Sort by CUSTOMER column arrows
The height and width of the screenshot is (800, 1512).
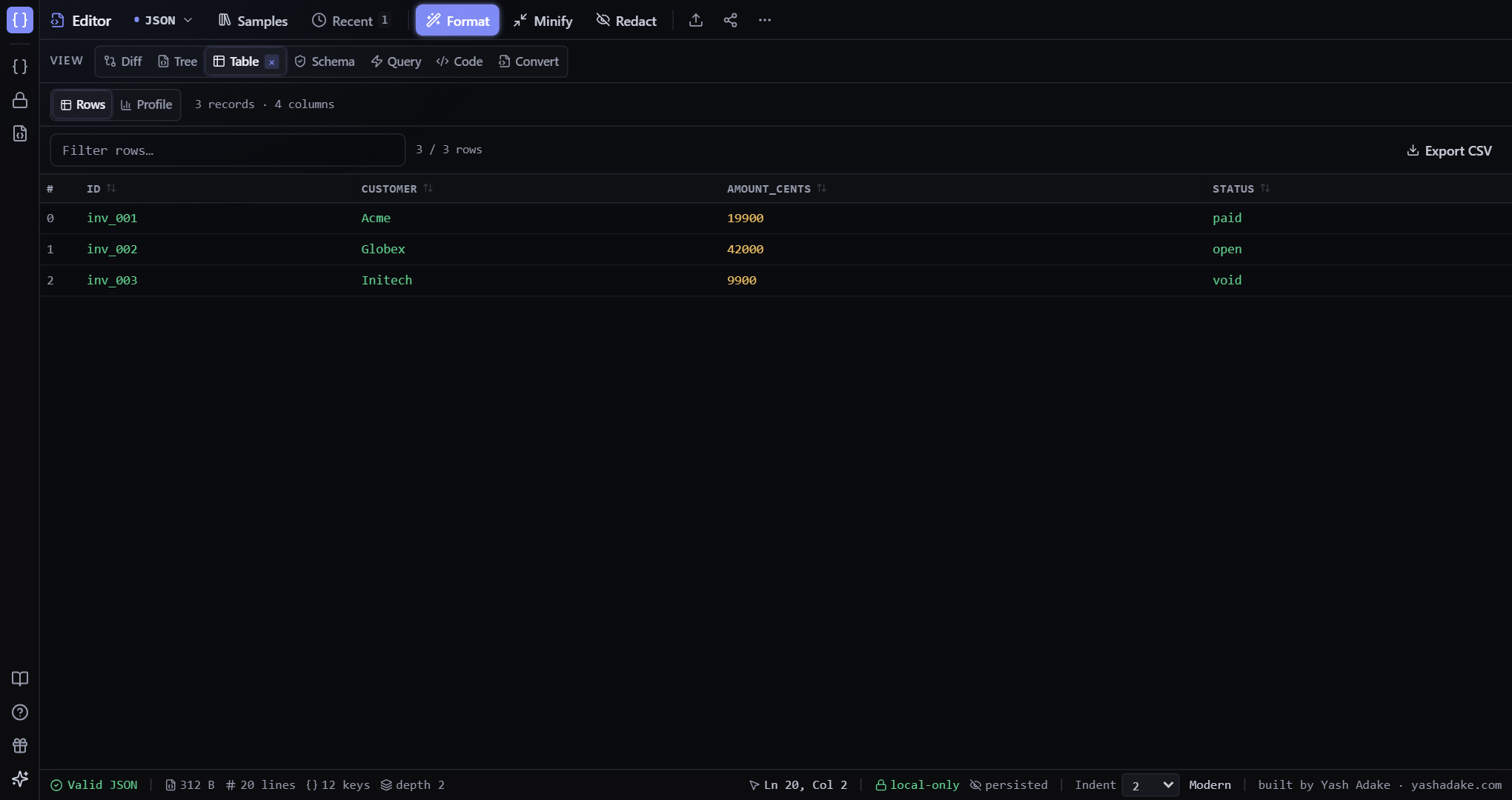coord(428,188)
